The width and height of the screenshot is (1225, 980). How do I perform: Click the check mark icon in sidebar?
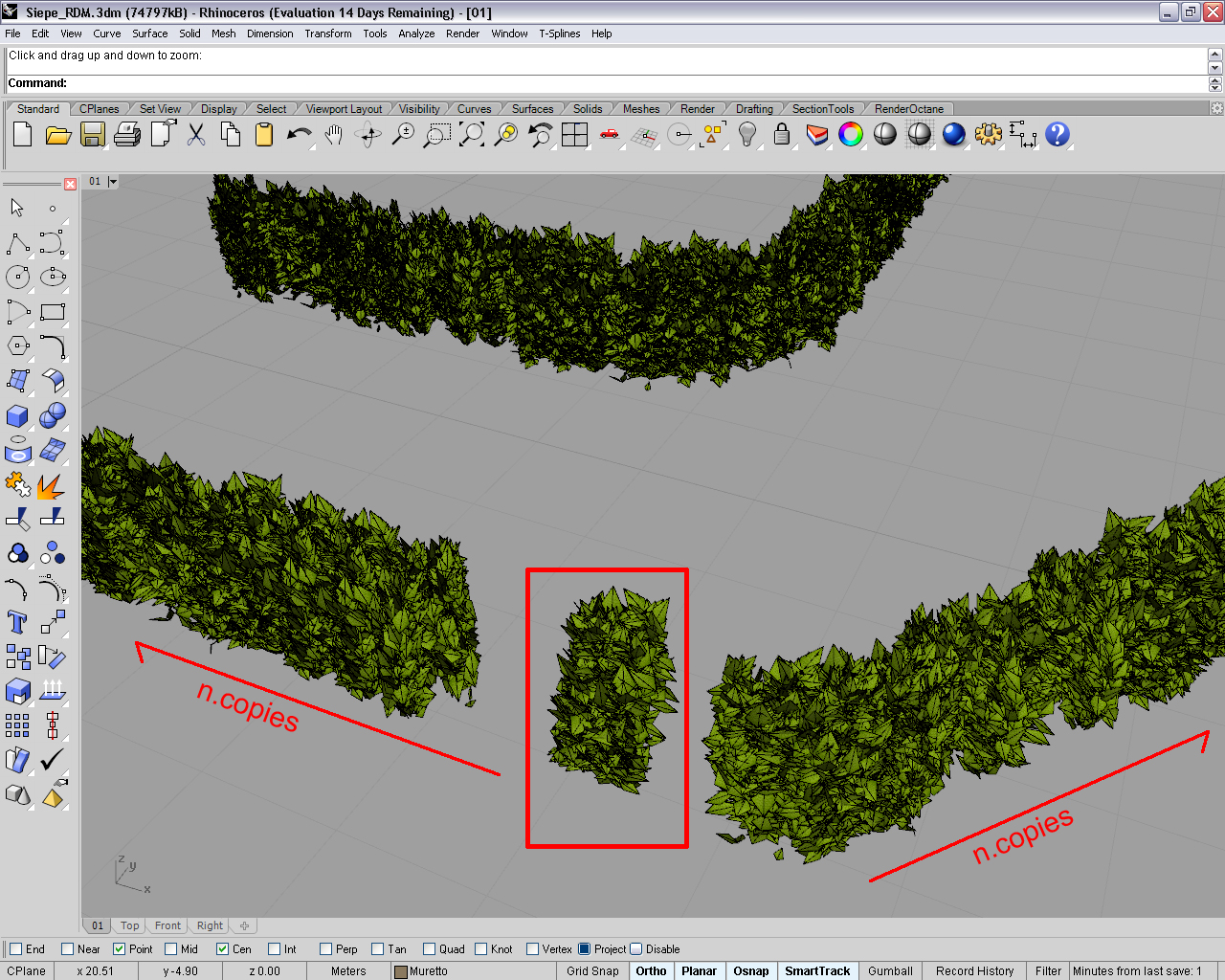pos(53,760)
